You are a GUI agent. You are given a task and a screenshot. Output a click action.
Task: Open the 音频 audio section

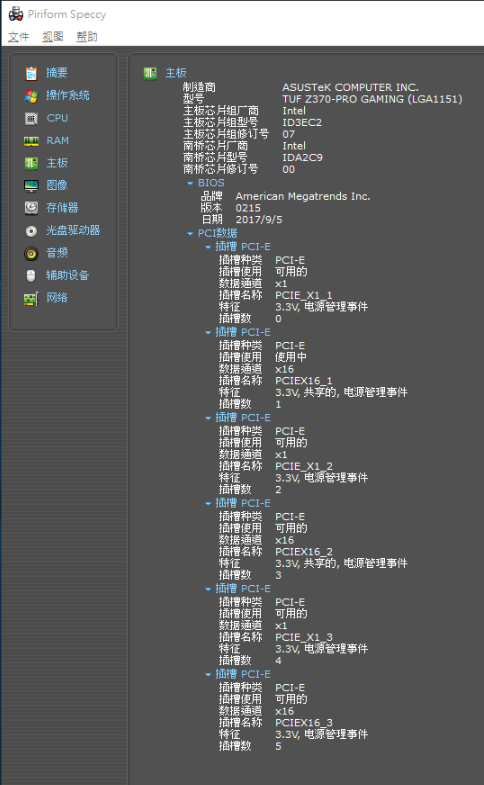pos(57,253)
